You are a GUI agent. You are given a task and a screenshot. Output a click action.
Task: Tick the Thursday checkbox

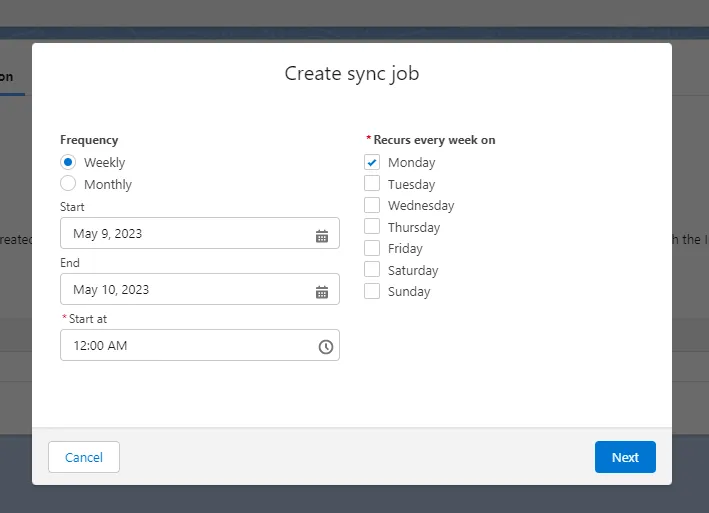coord(372,227)
